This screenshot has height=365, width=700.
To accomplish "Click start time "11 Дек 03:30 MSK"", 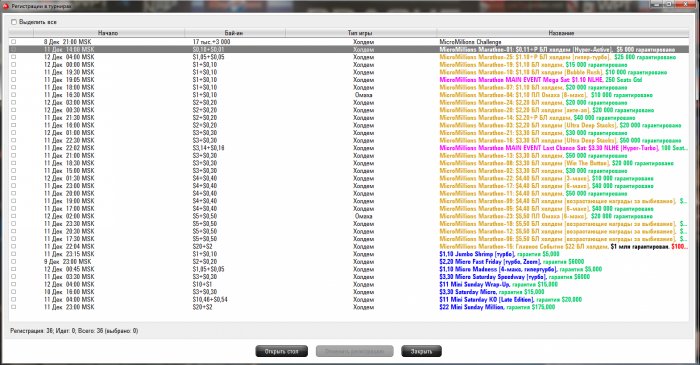I will 69,277.
